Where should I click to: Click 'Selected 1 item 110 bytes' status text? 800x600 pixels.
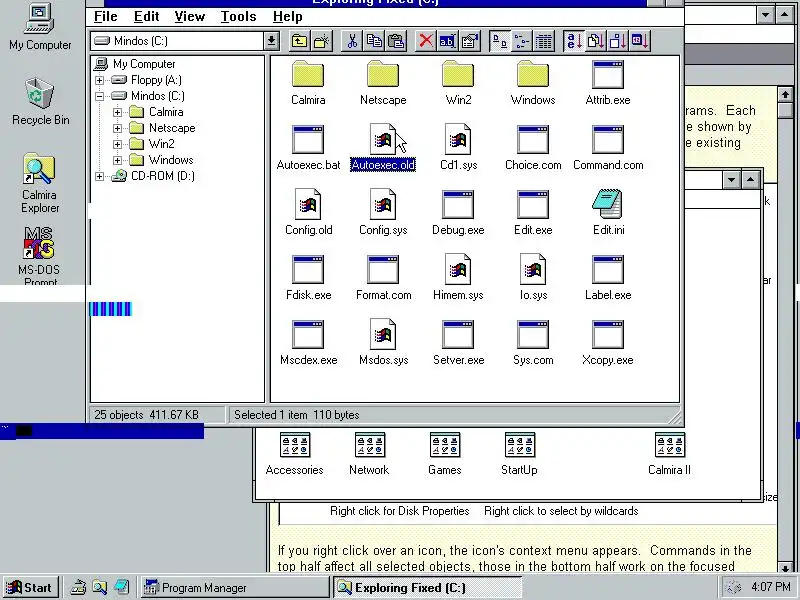[x=297, y=415]
